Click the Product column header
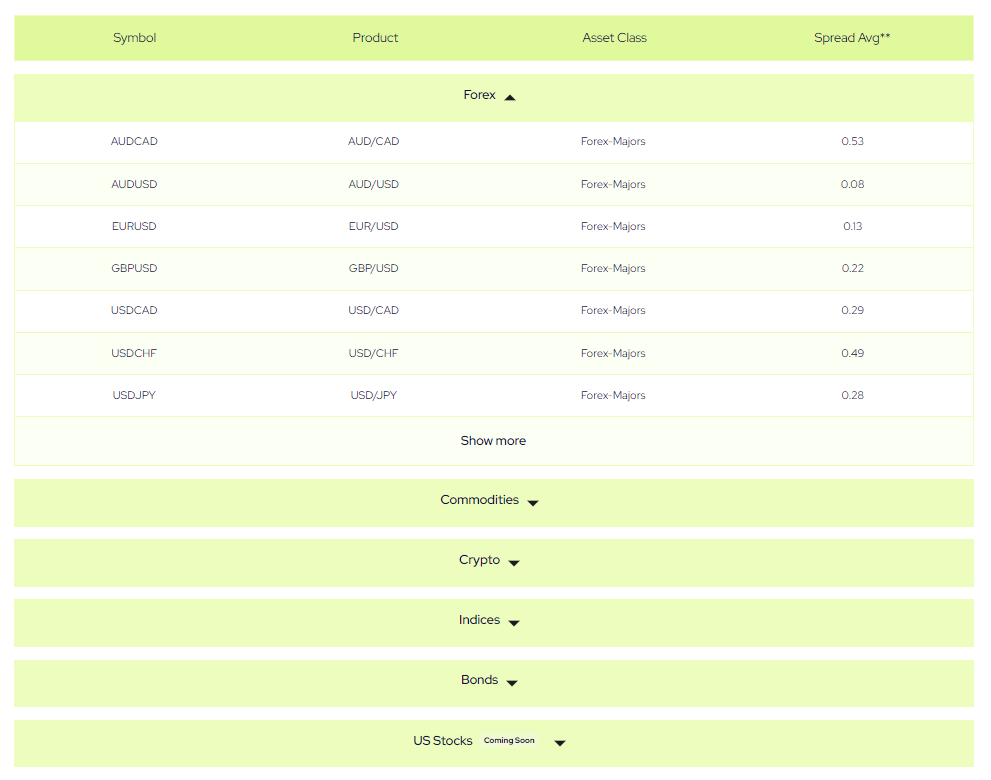 click(x=375, y=38)
